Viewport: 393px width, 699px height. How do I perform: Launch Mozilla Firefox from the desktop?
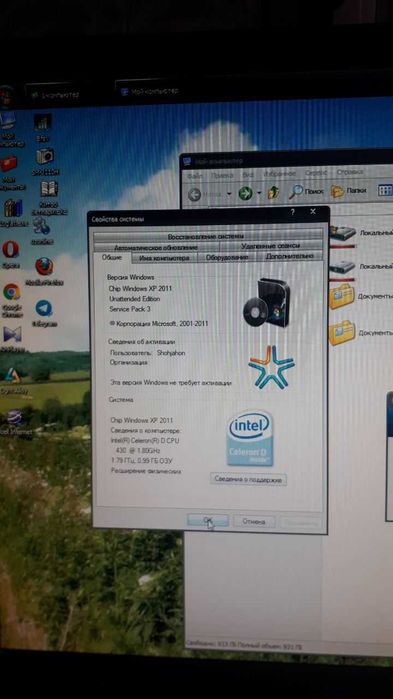pos(44,267)
